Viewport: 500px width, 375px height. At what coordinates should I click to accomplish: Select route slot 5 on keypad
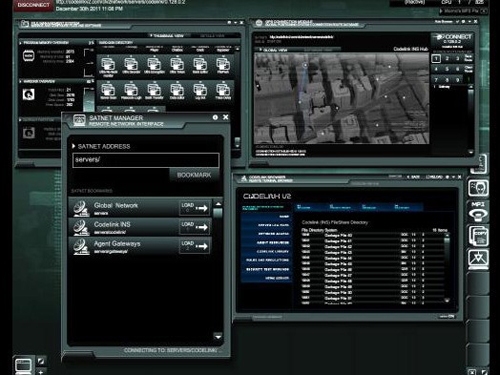[x=447, y=69]
